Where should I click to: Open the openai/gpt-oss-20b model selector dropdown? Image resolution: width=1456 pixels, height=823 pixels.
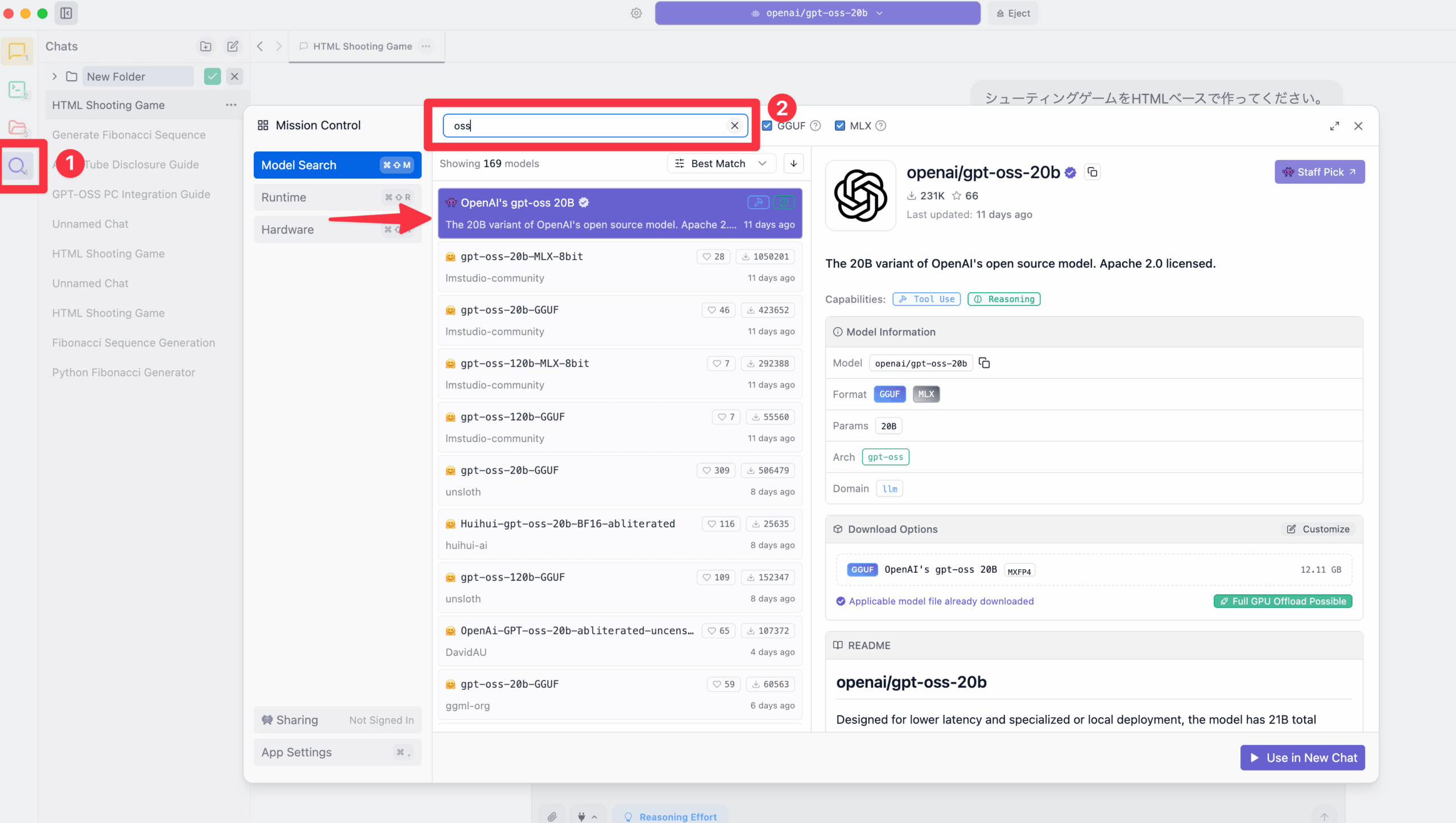[817, 13]
